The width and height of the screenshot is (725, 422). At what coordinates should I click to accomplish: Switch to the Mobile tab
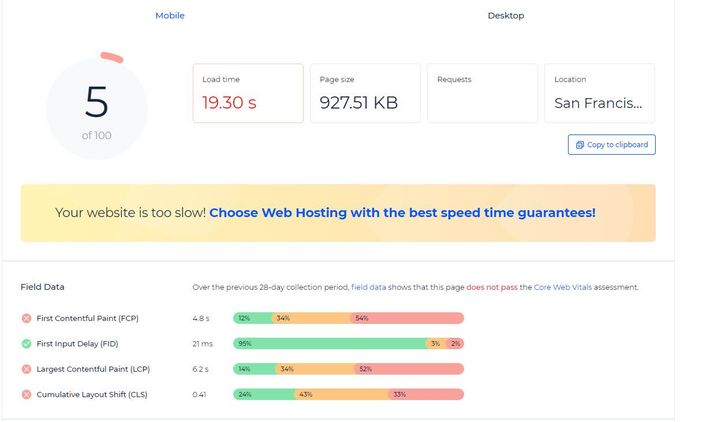click(170, 16)
